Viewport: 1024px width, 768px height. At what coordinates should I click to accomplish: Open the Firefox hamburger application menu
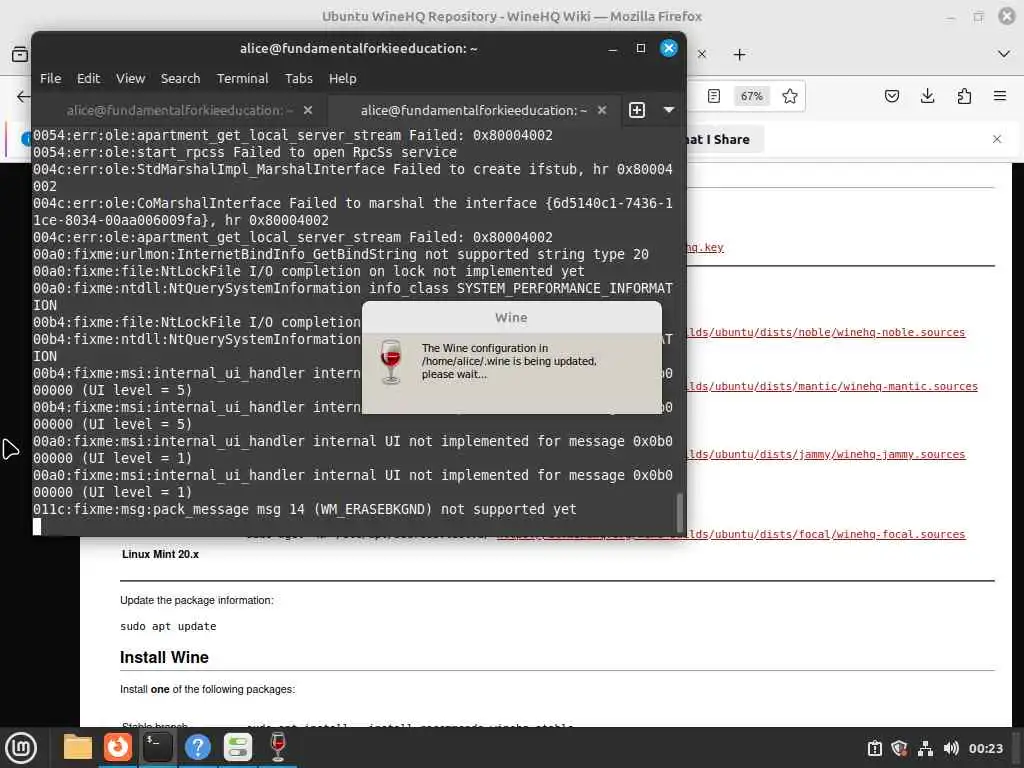click(x=999, y=96)
